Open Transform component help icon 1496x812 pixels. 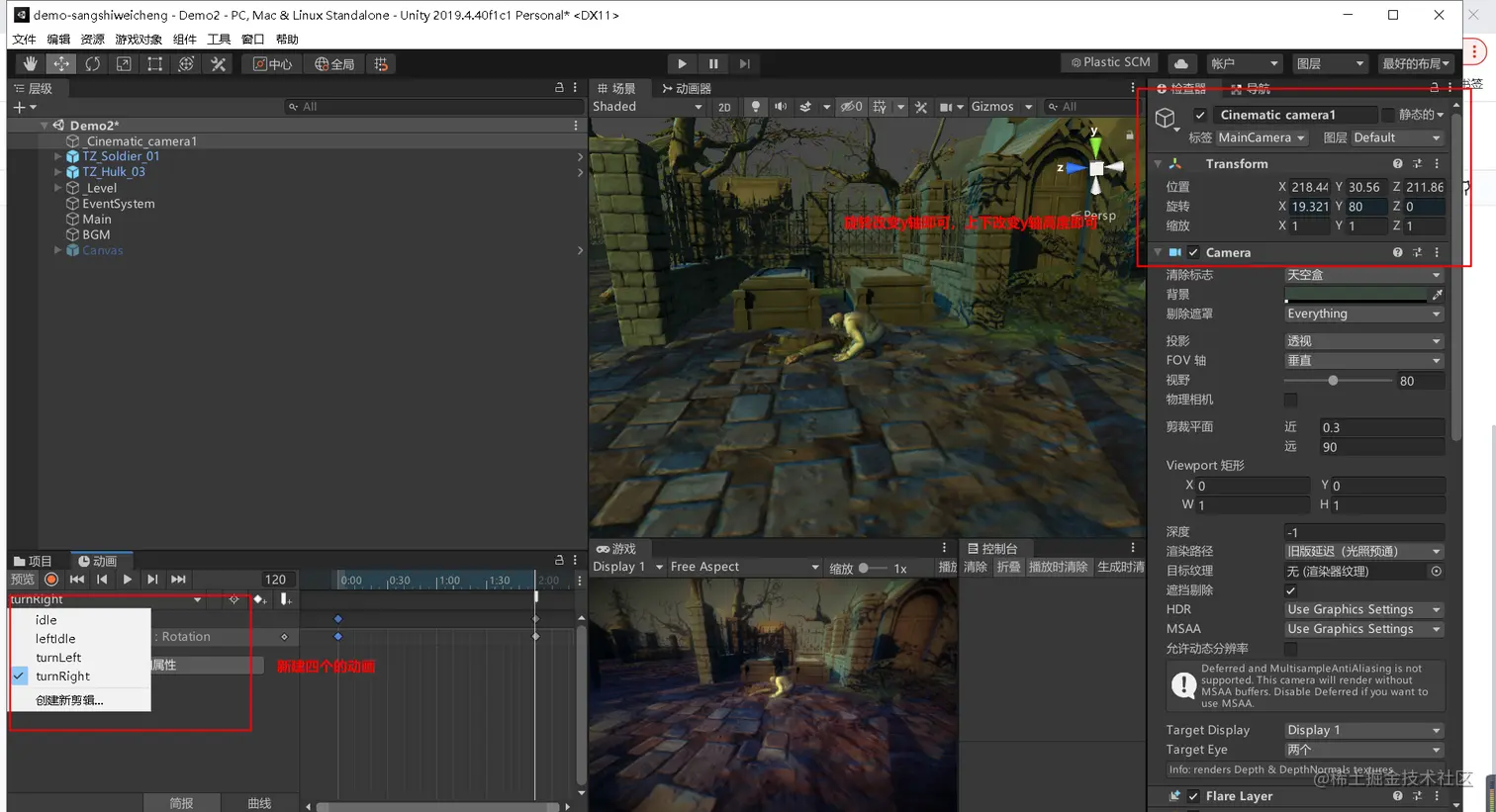click(x=1397, y=164)
